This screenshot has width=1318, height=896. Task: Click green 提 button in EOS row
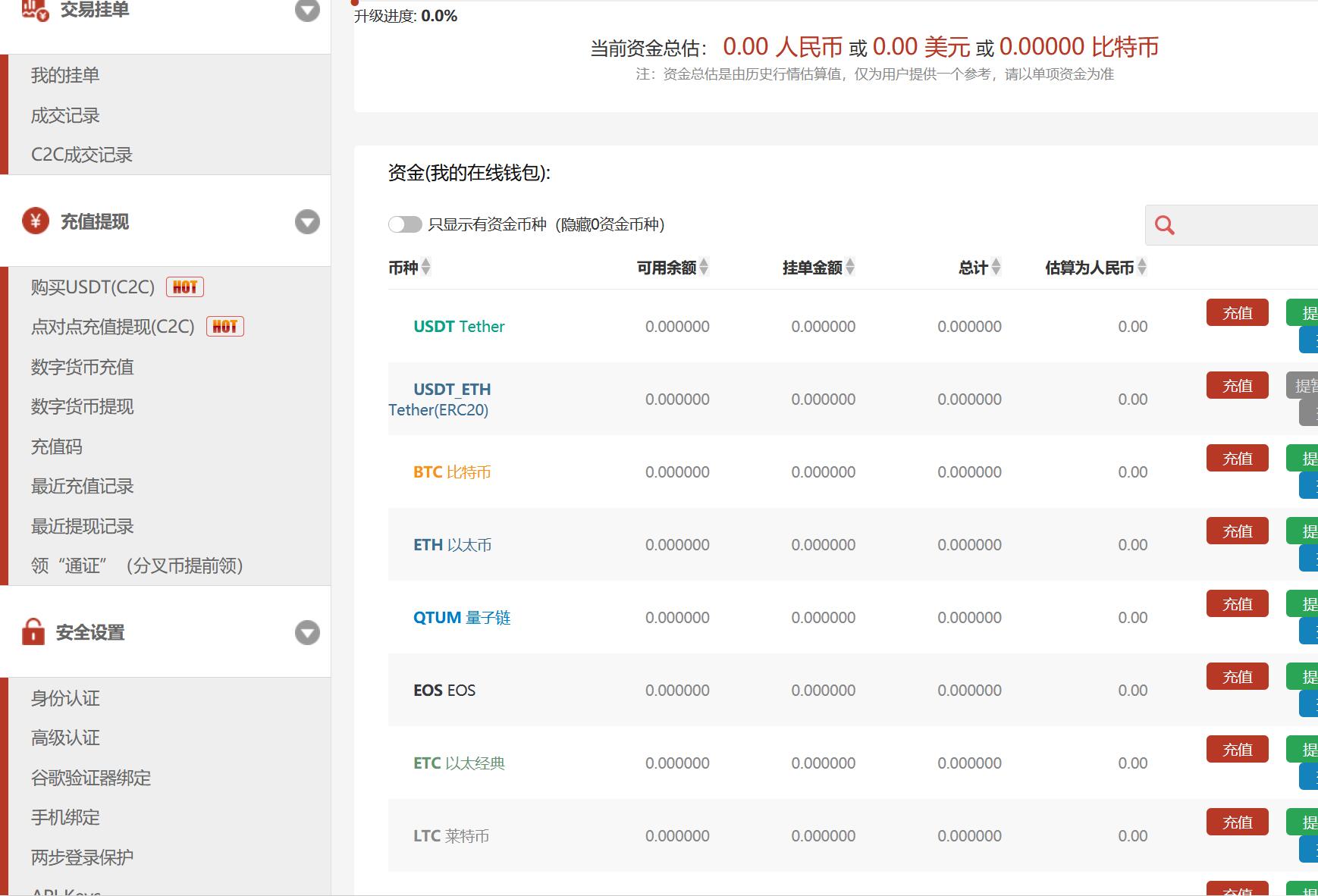pyautogui.click(x=1302, y=677)
